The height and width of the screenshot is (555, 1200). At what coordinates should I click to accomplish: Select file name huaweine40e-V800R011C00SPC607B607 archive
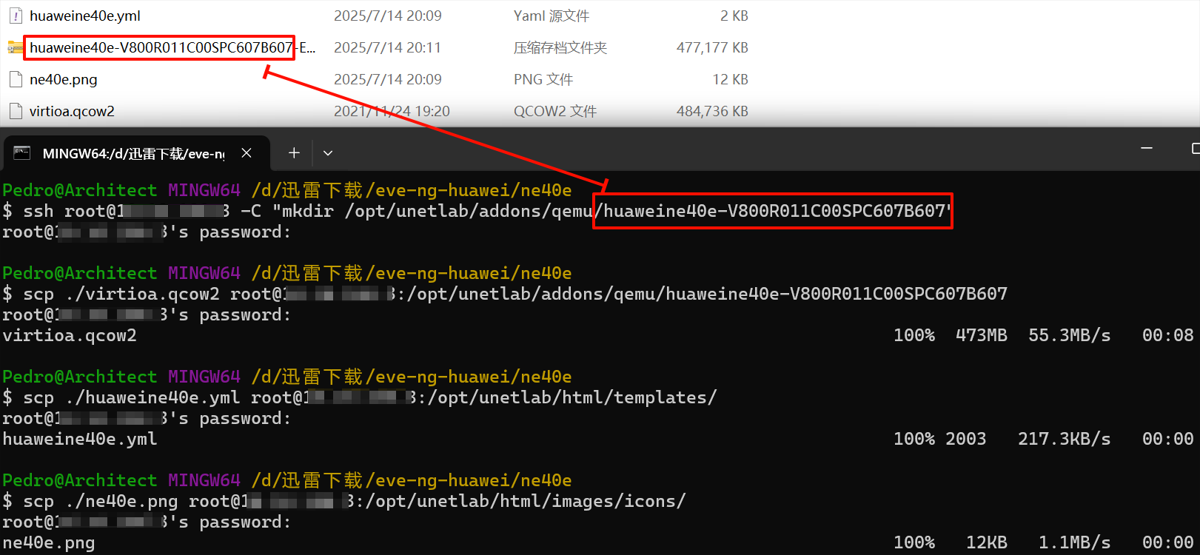172,47
